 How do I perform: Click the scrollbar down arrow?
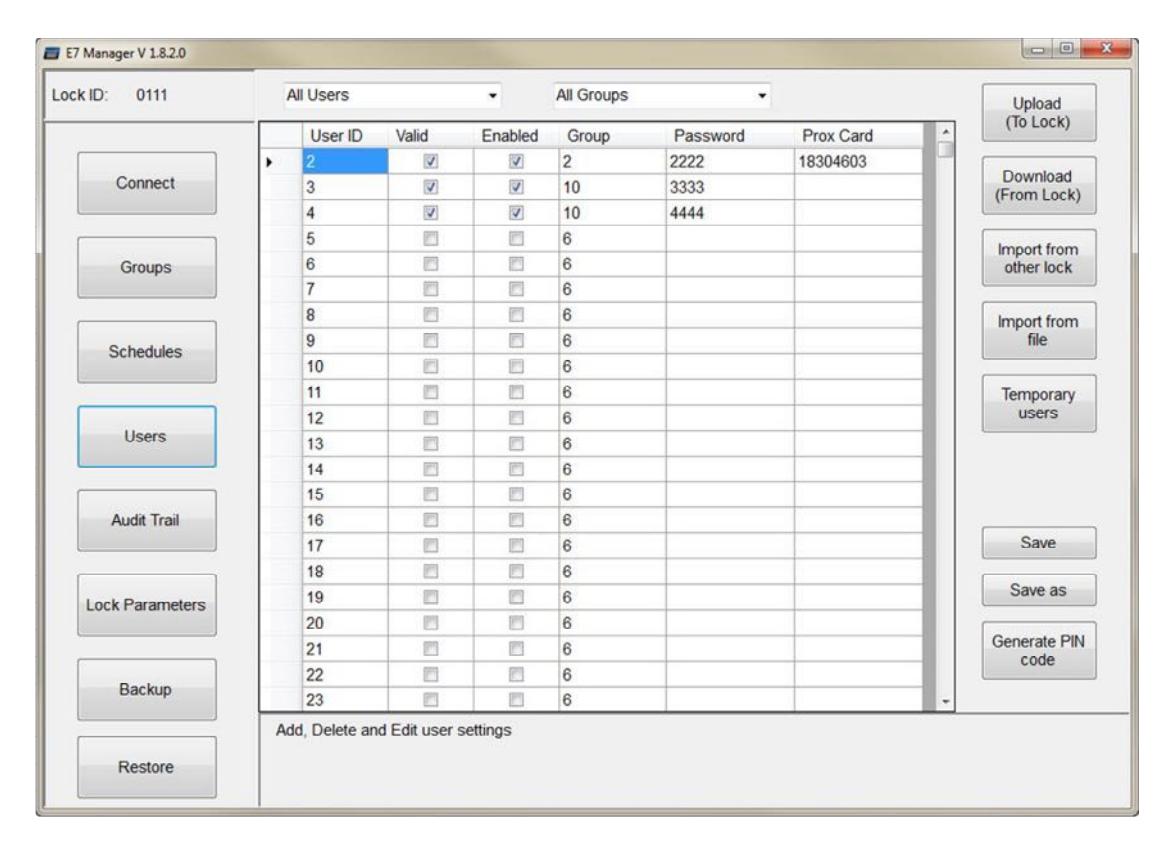(945, 701)
